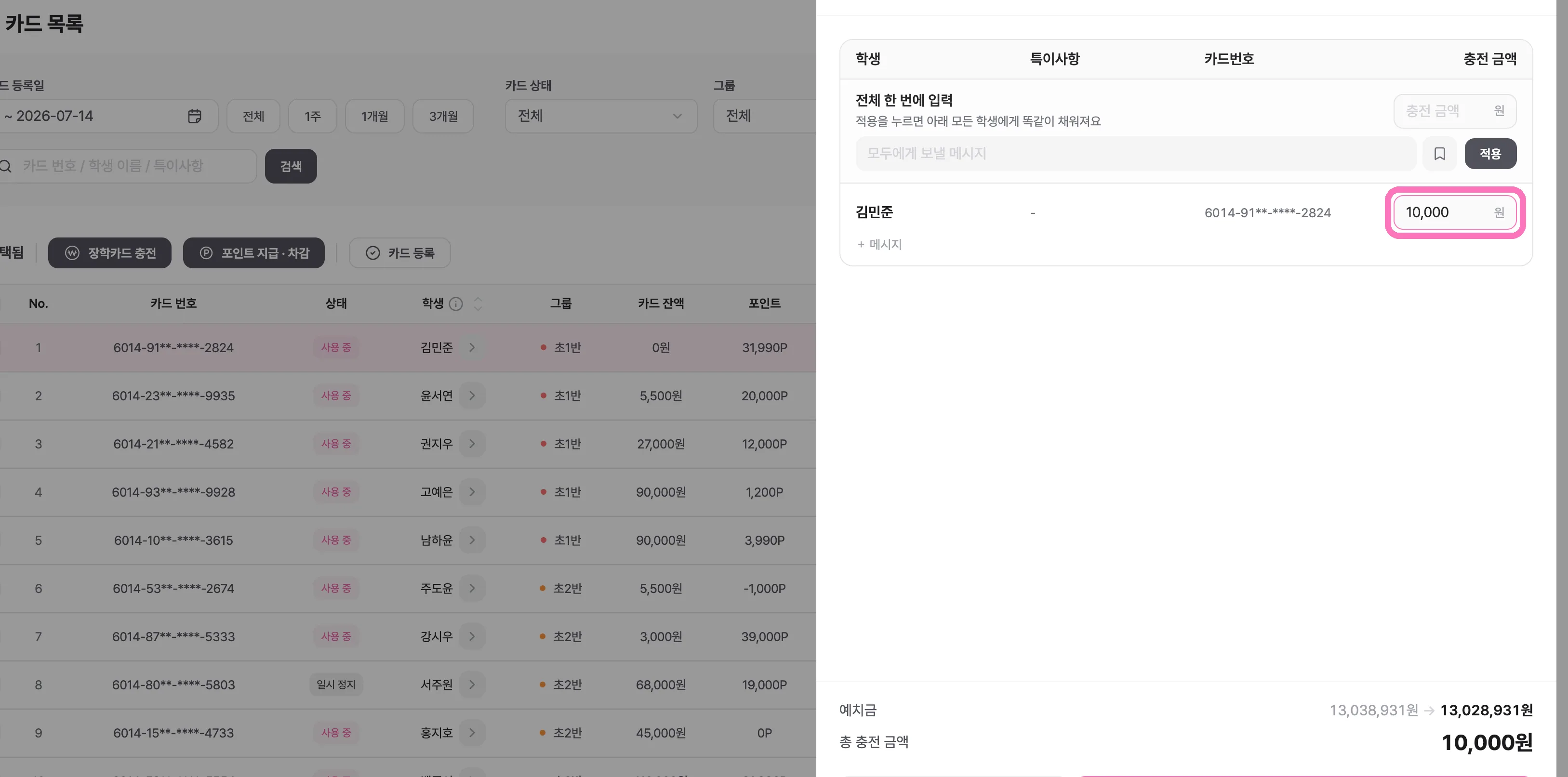Open the calendar date picker icon

[195, 116]
